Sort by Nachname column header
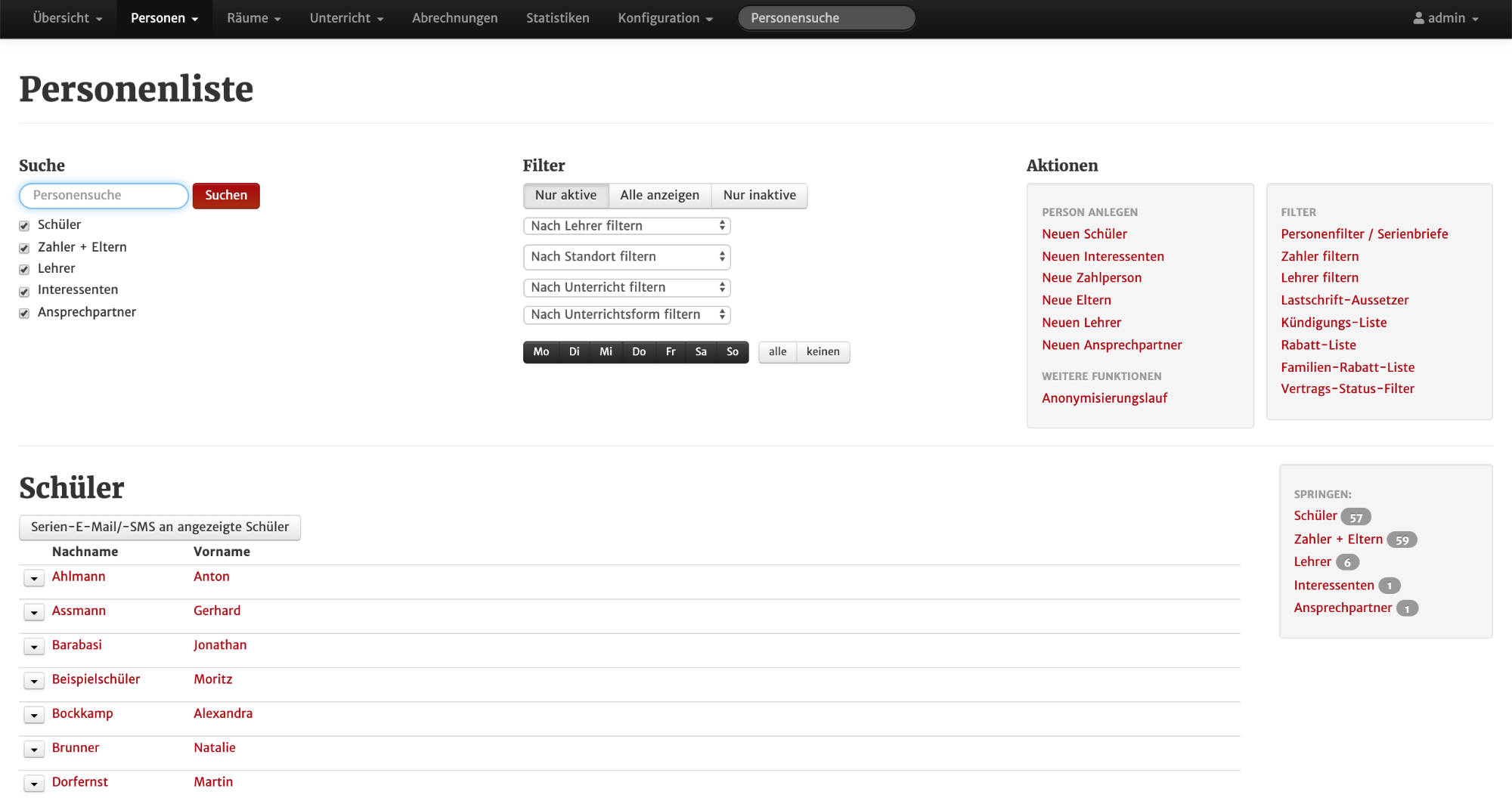1512x804 pixels. click(85, 552)
